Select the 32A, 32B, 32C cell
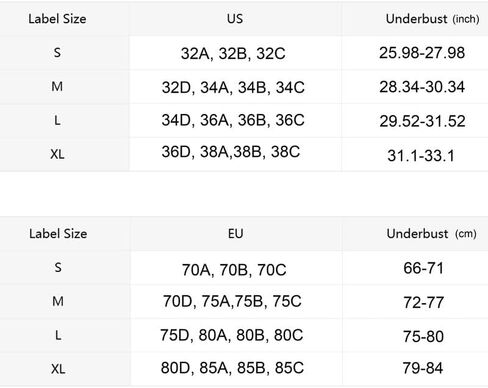The width and height of the screenshot is (488, 388). click(x=233, y=54)
